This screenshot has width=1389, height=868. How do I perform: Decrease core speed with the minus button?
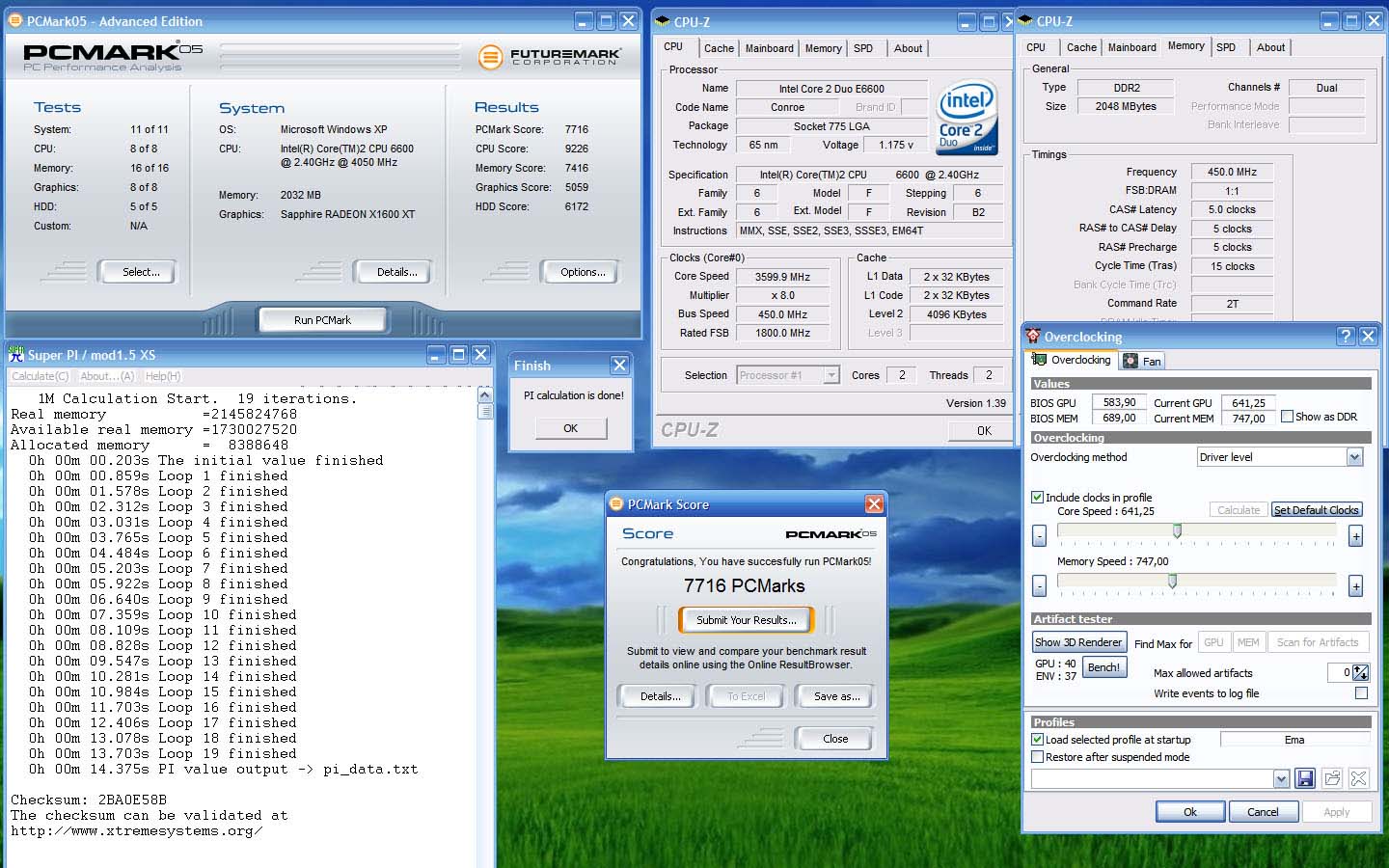tap(1039, 535)
